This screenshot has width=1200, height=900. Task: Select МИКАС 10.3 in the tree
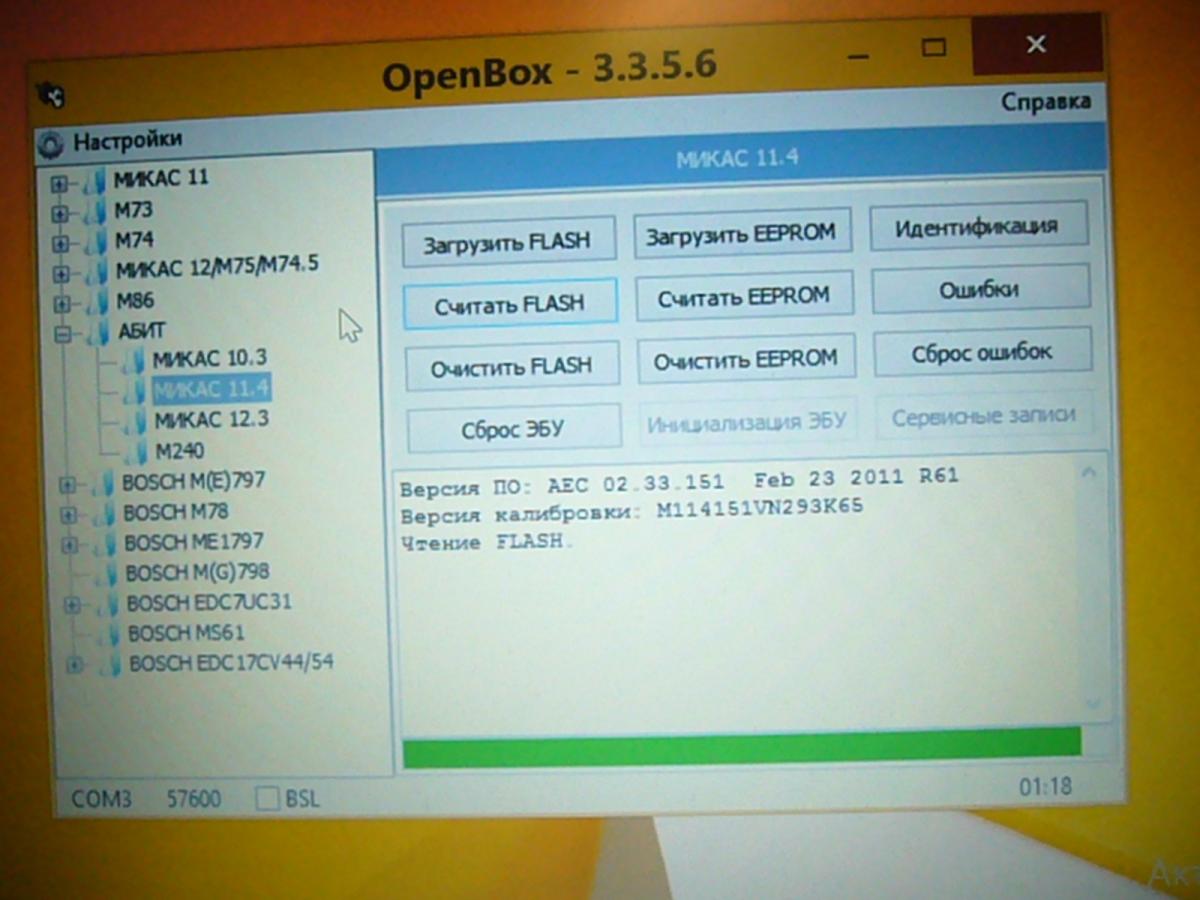click(210, 358)
